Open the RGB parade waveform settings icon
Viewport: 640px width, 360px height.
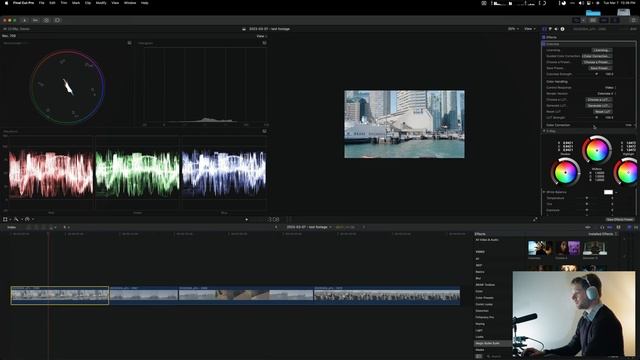click(264, 131)
